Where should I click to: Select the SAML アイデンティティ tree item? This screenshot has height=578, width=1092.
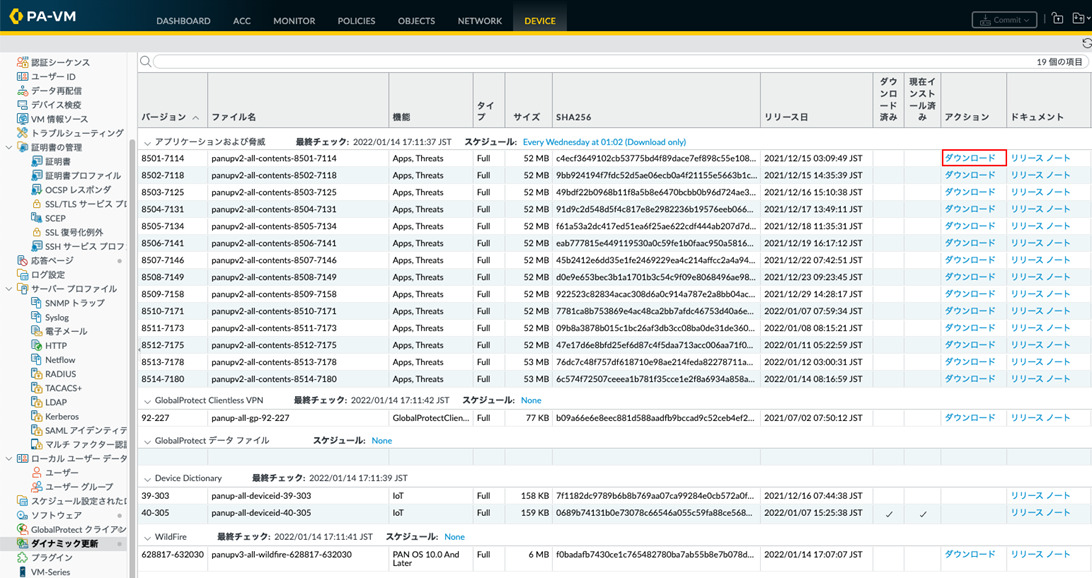coord(86,430)
